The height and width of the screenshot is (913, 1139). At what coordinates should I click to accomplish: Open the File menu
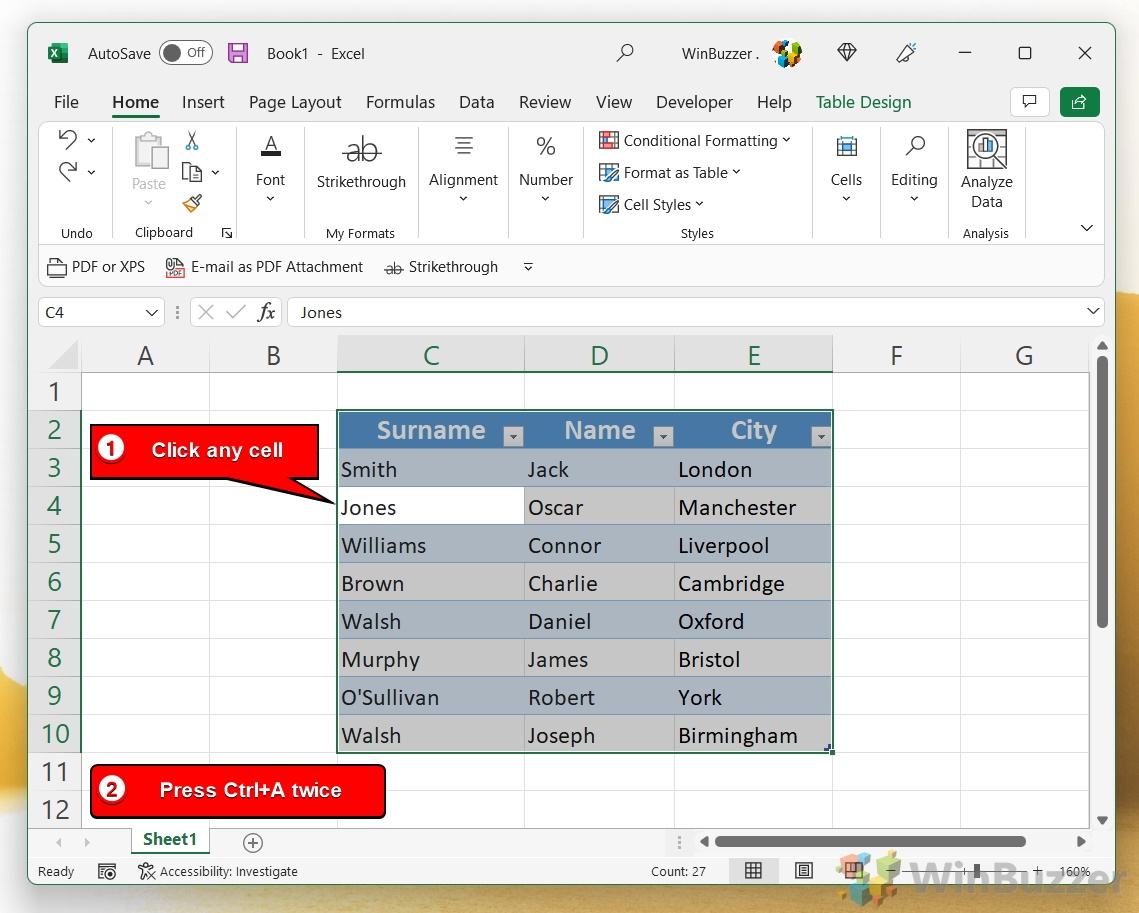pos(66,102)
